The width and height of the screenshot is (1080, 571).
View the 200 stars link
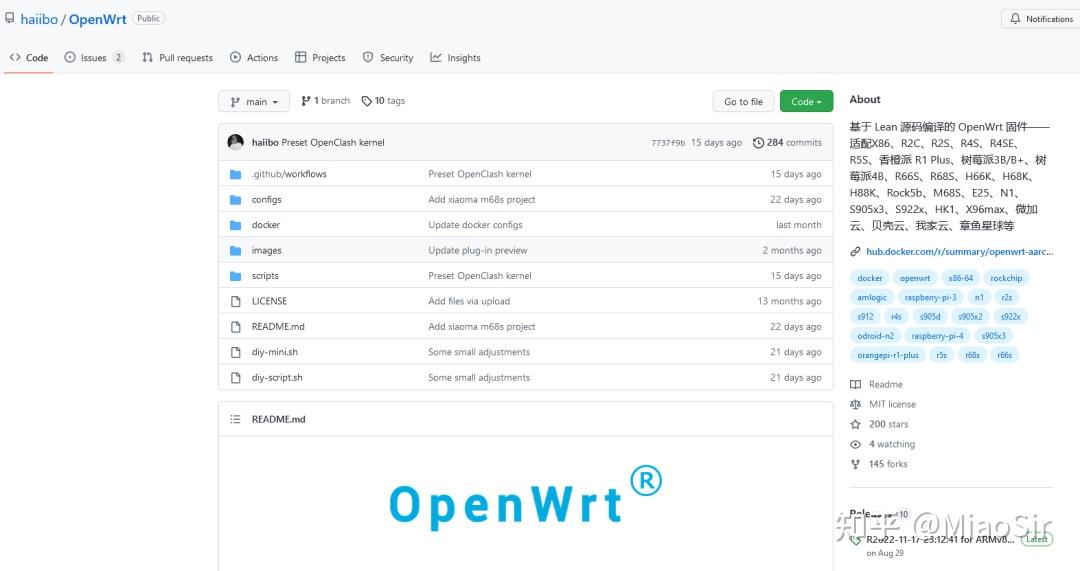(880, 424)
